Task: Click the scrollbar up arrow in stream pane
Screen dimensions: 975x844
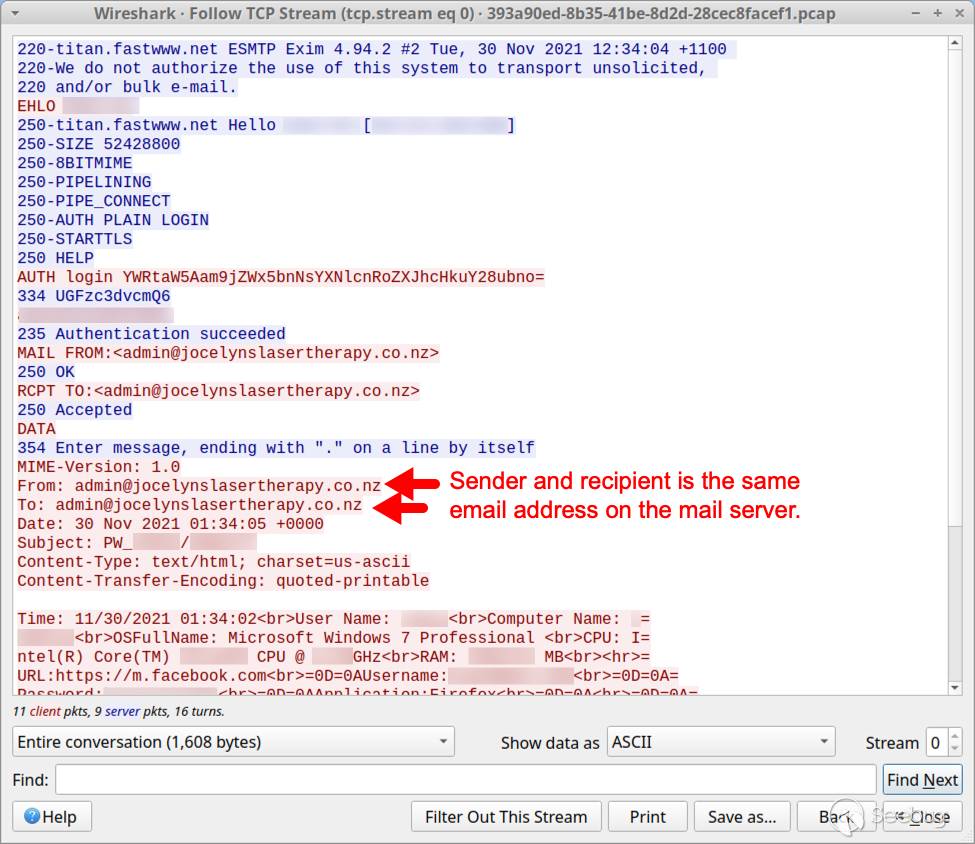Action: click(x=954, y=43)
